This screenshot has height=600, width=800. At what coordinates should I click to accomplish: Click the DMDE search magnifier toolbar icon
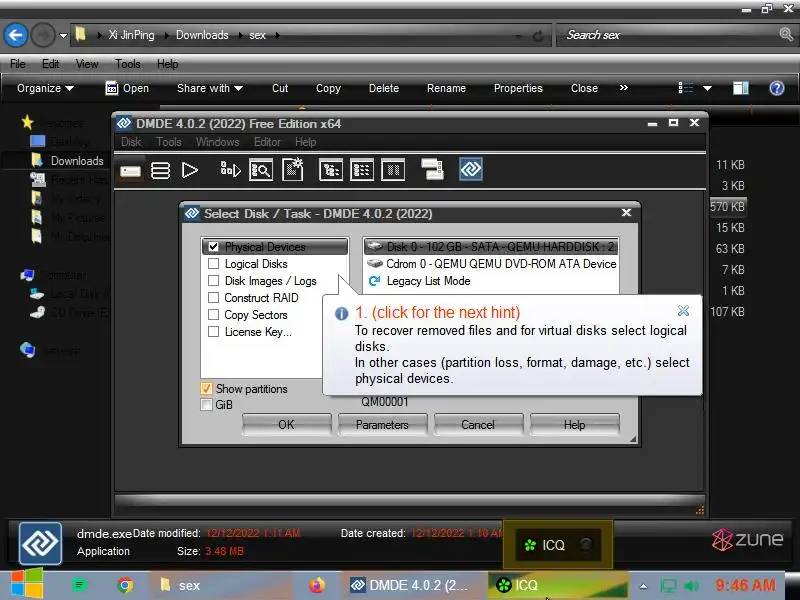coord(261,170)
